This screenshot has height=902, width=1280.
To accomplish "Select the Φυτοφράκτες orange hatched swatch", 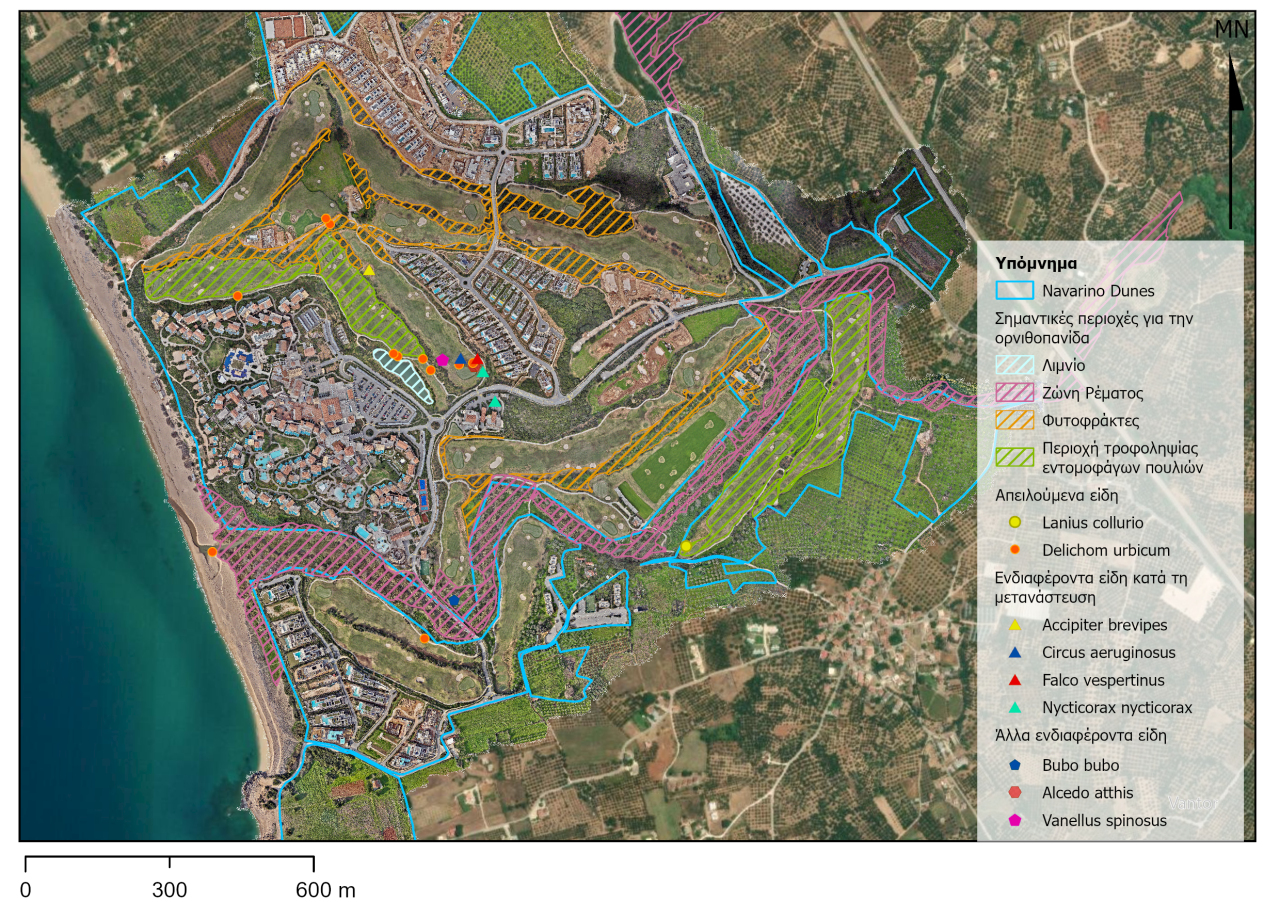I will point(1015,422).
